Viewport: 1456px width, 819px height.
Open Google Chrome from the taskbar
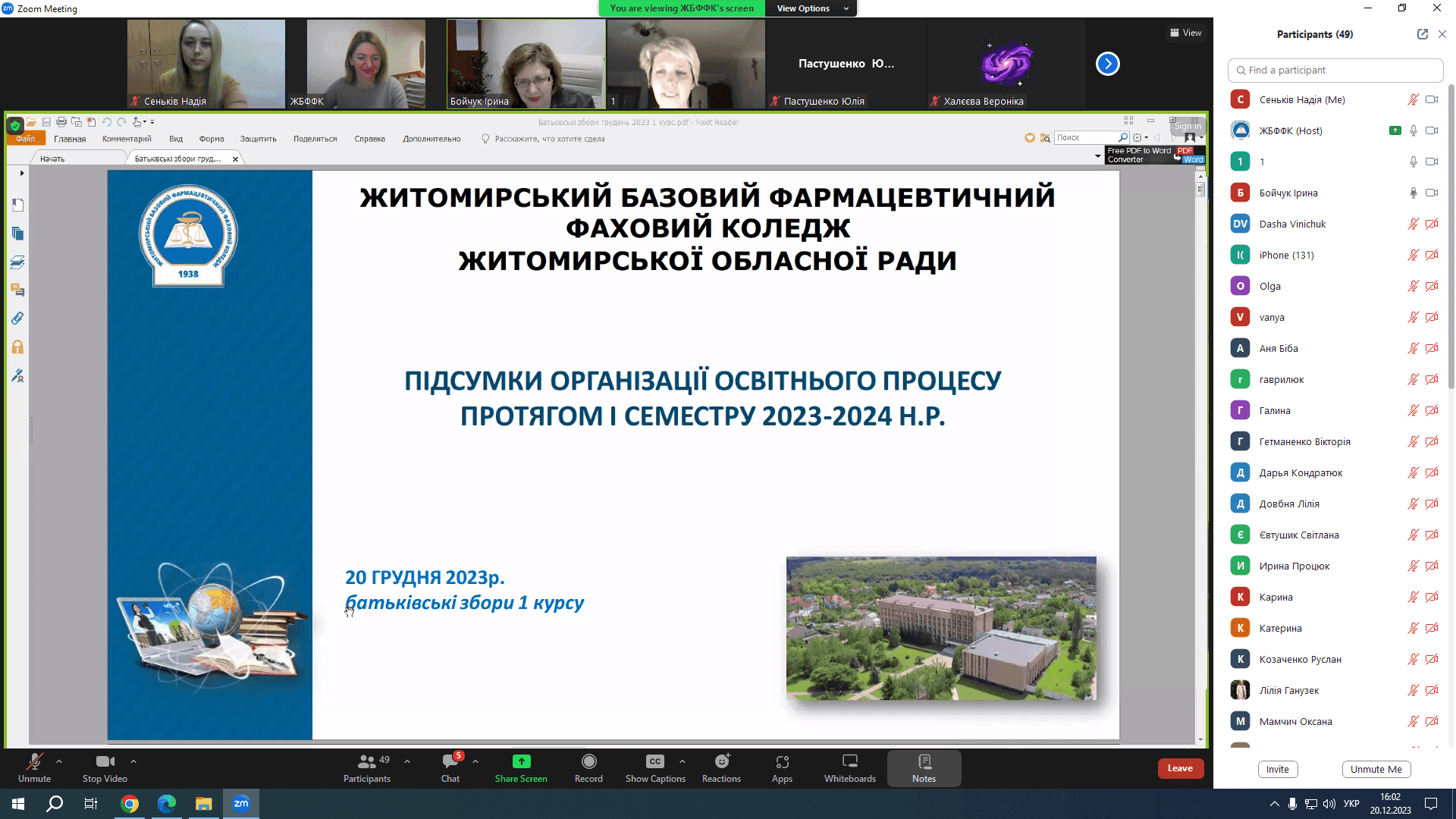pyautogui.click(x=130, y=804)
